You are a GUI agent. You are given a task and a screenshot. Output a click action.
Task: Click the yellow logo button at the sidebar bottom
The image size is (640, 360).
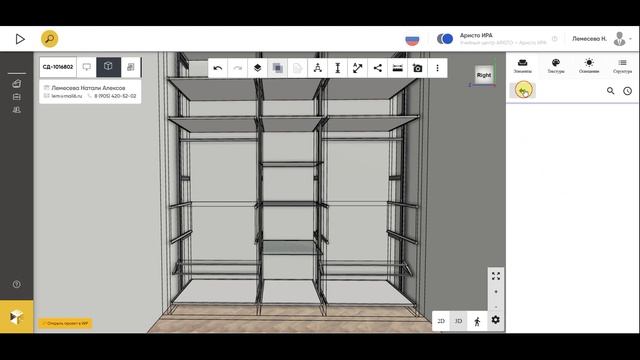(17, 317)
